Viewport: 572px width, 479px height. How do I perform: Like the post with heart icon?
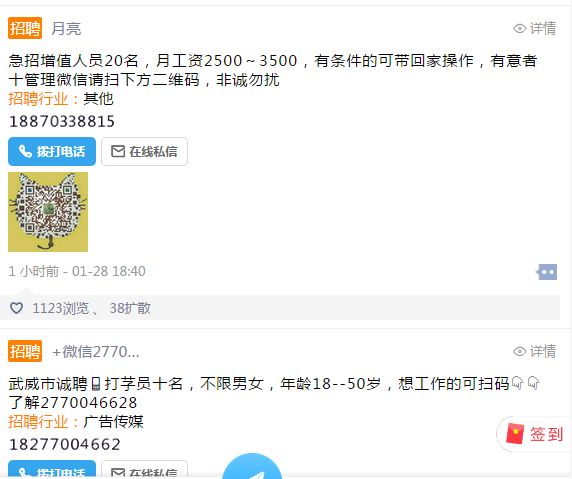[x=16, y=308]
